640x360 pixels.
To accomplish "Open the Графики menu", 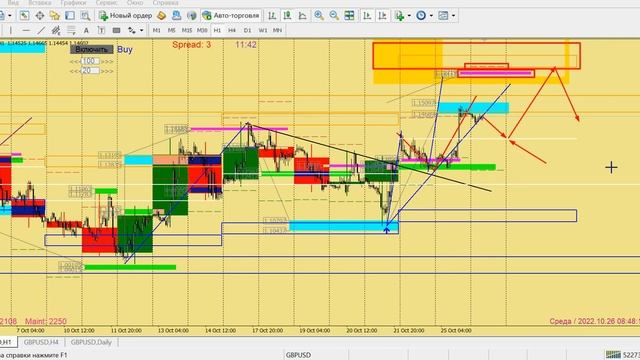I will [73, 2].
